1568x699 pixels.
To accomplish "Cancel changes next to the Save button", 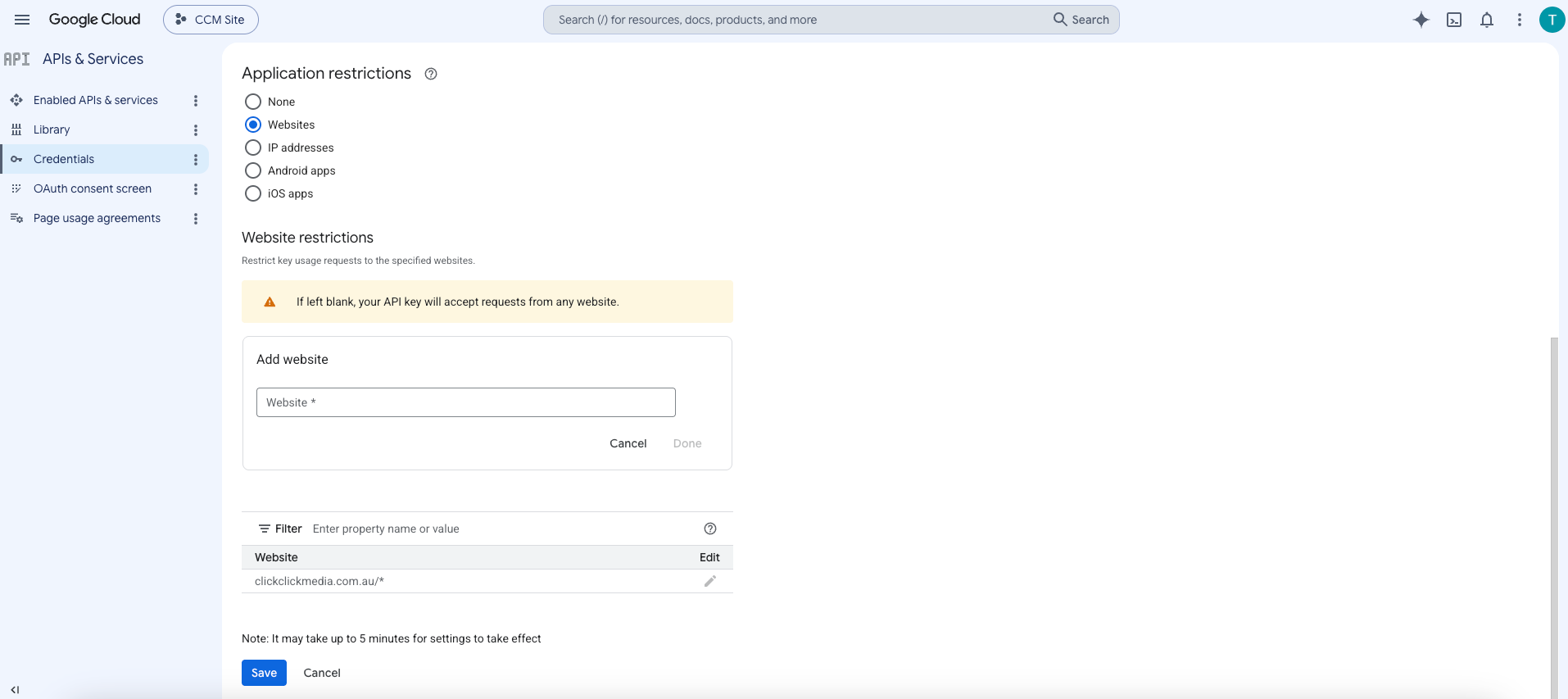I will point(322,673).
